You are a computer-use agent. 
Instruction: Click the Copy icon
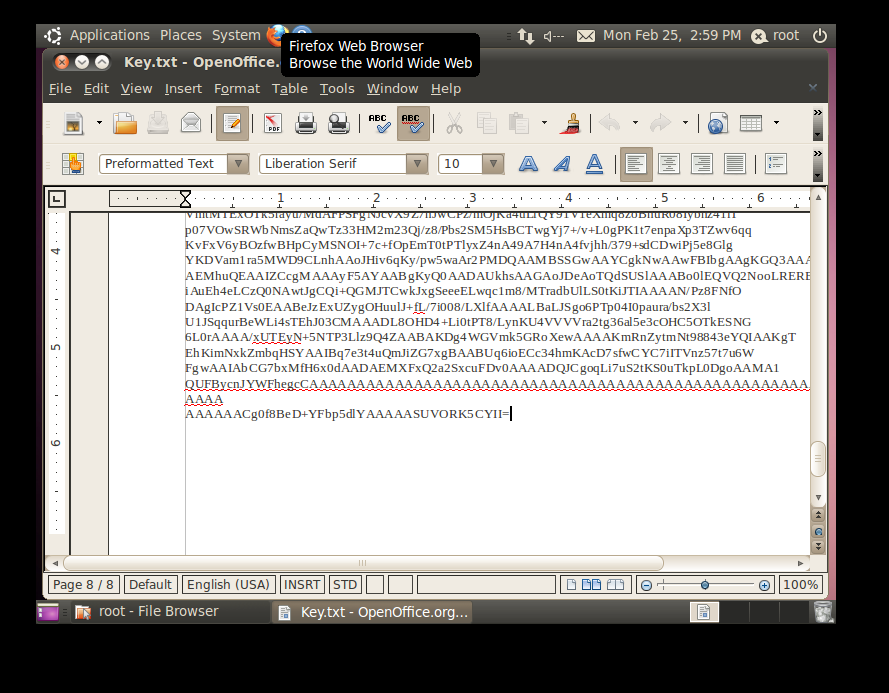coord(486,123)
